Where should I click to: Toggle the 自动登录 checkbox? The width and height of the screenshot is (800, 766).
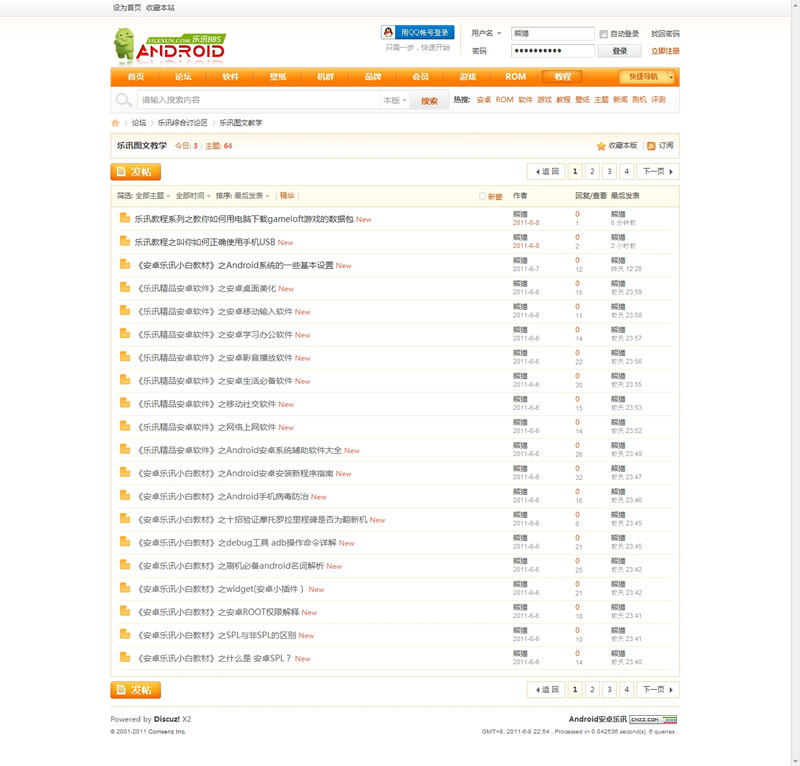pos(604,34)
